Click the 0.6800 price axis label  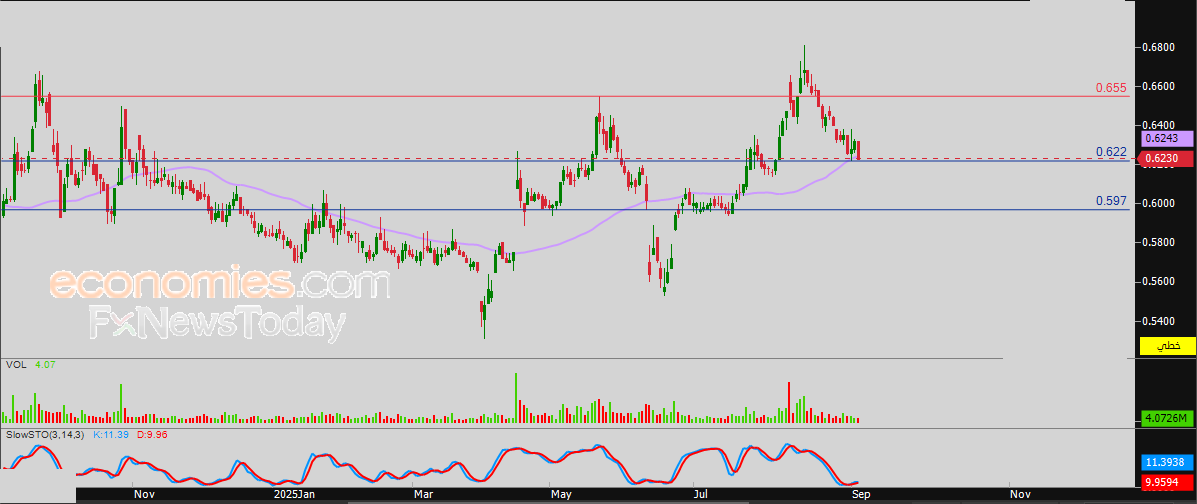pos(1158,48)
